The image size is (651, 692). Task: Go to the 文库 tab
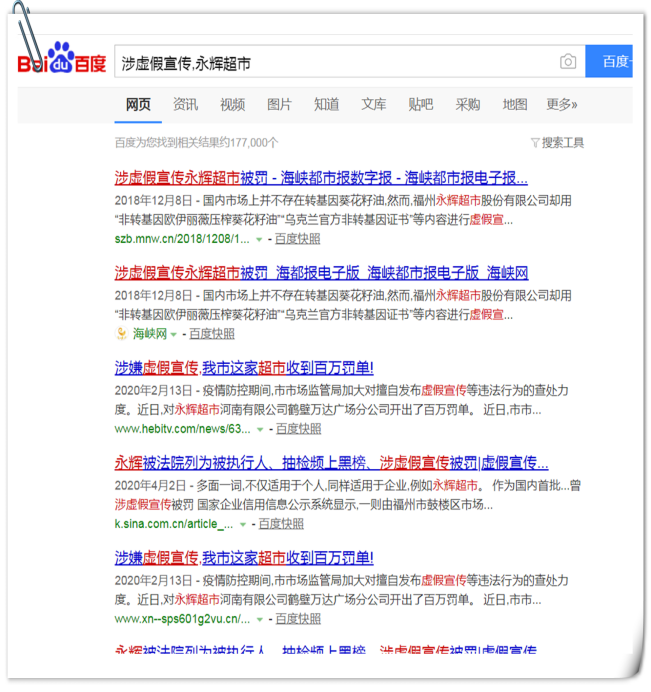(374, 105)
